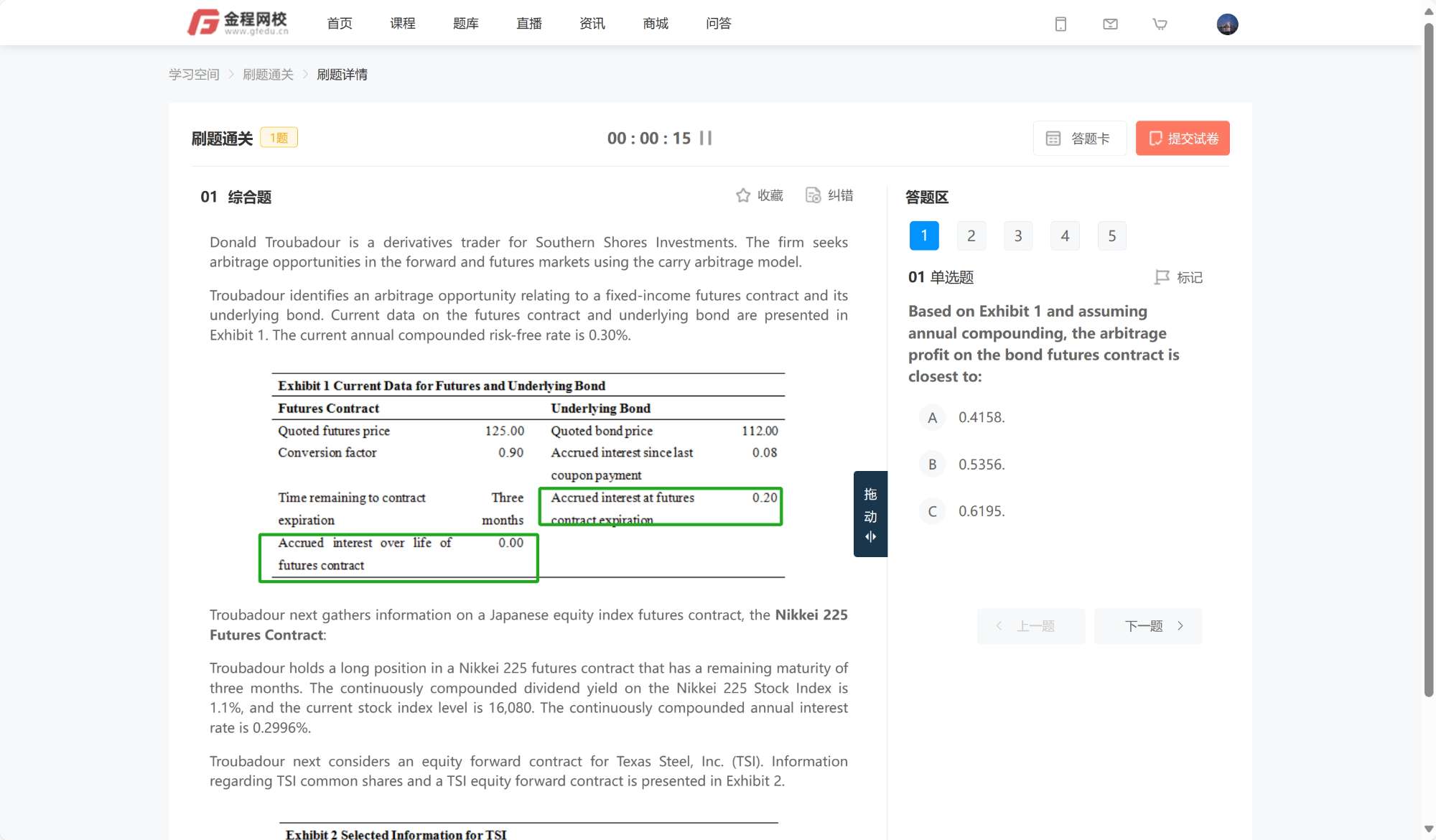1436x840 pixels.
Task: Open the mail envelope icon
Action: click(x=1110, y=24)
